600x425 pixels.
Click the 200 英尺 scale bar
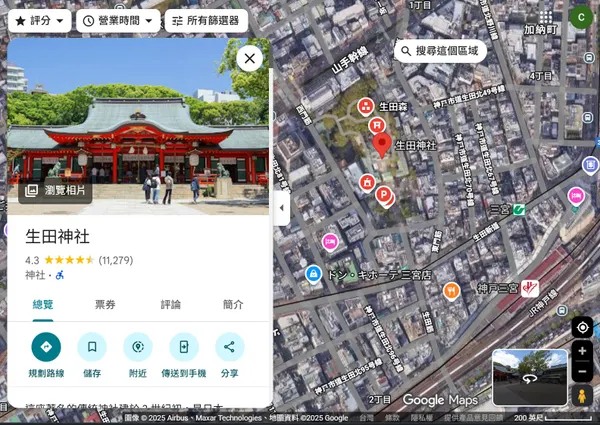pyautogui.click(x=553, y=418)
